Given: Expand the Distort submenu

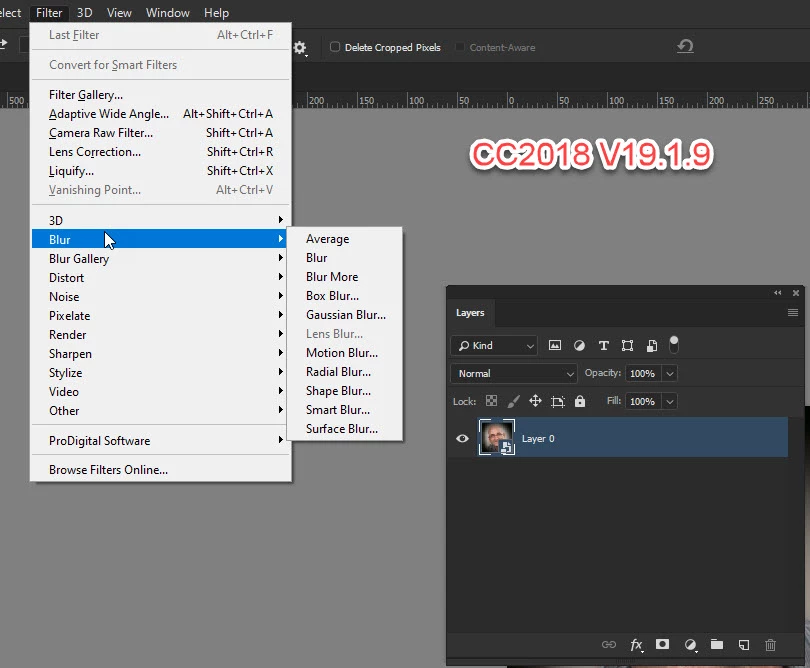Looking at the screenshot, I should [159, 277].
